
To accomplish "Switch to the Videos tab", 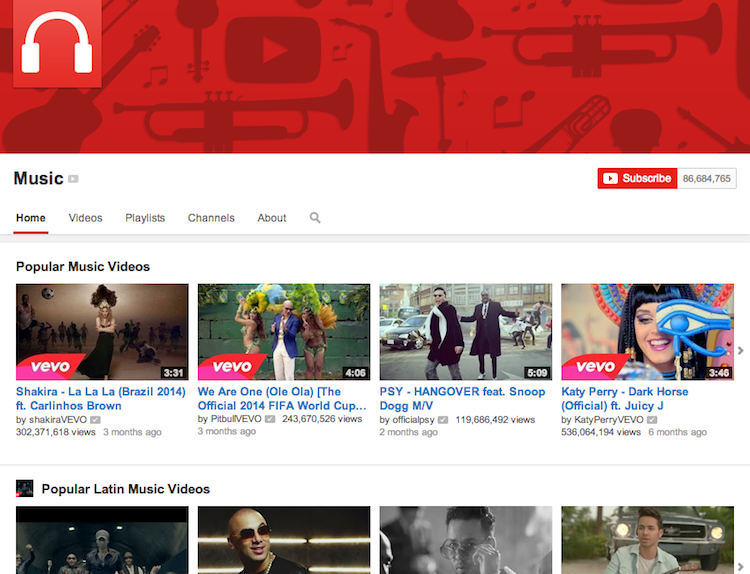I will point(85,218).
